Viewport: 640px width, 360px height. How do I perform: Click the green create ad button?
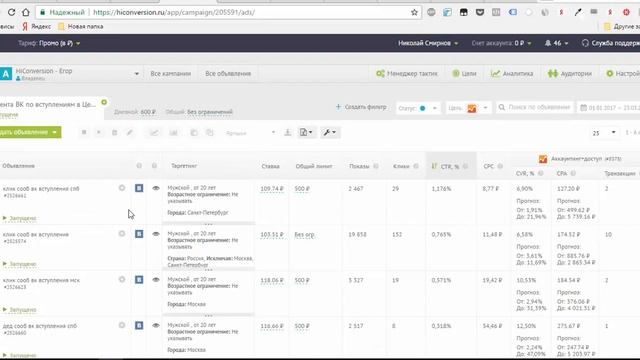(30, 132)
